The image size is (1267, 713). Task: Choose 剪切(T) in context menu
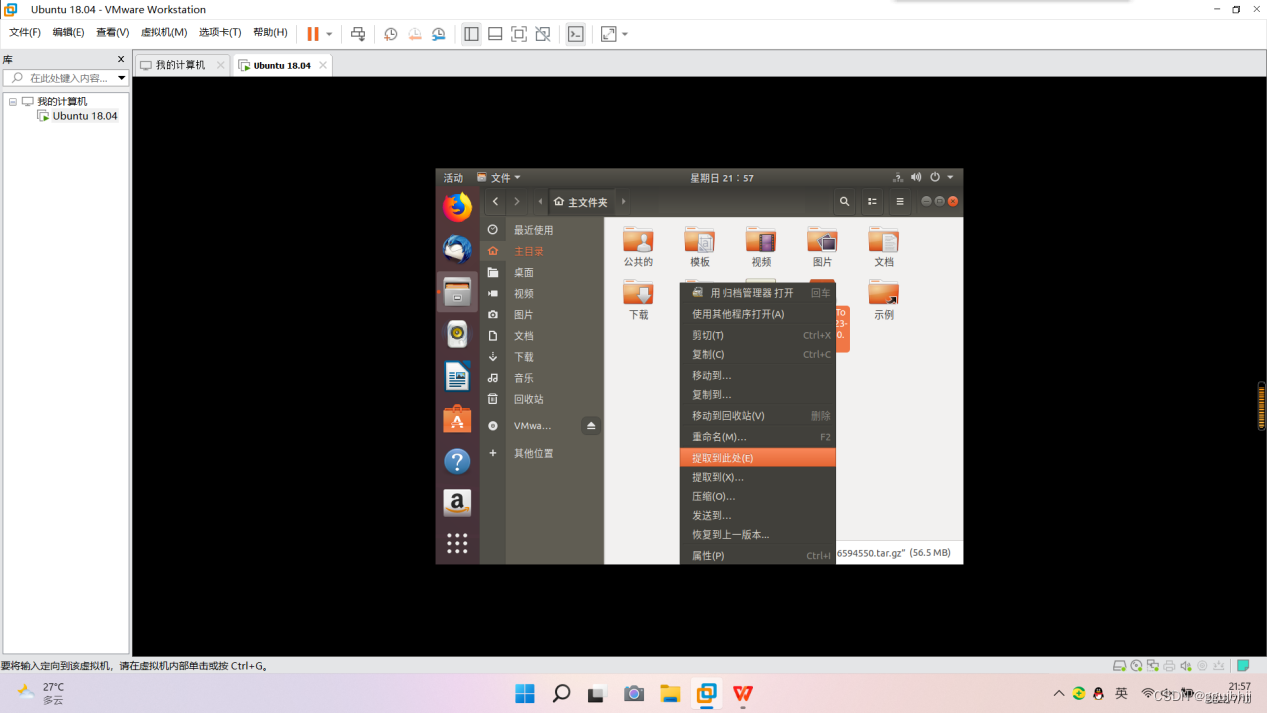[757, 335]
